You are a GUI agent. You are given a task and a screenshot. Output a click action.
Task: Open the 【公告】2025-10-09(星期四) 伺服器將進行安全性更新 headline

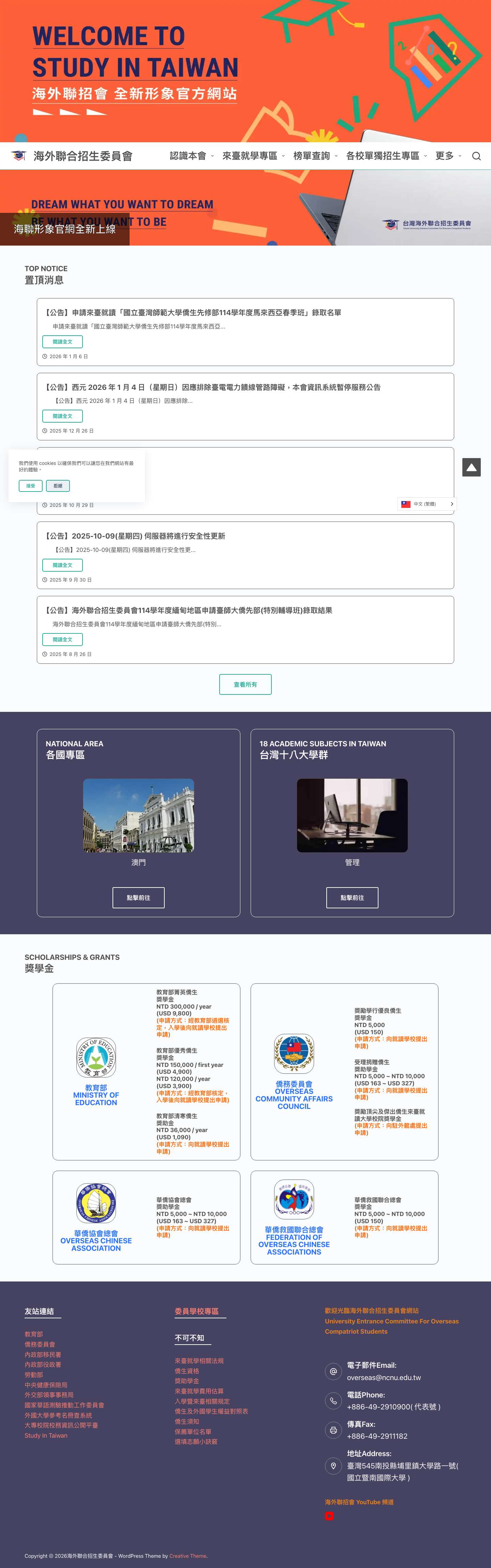[x=134, y=536]
